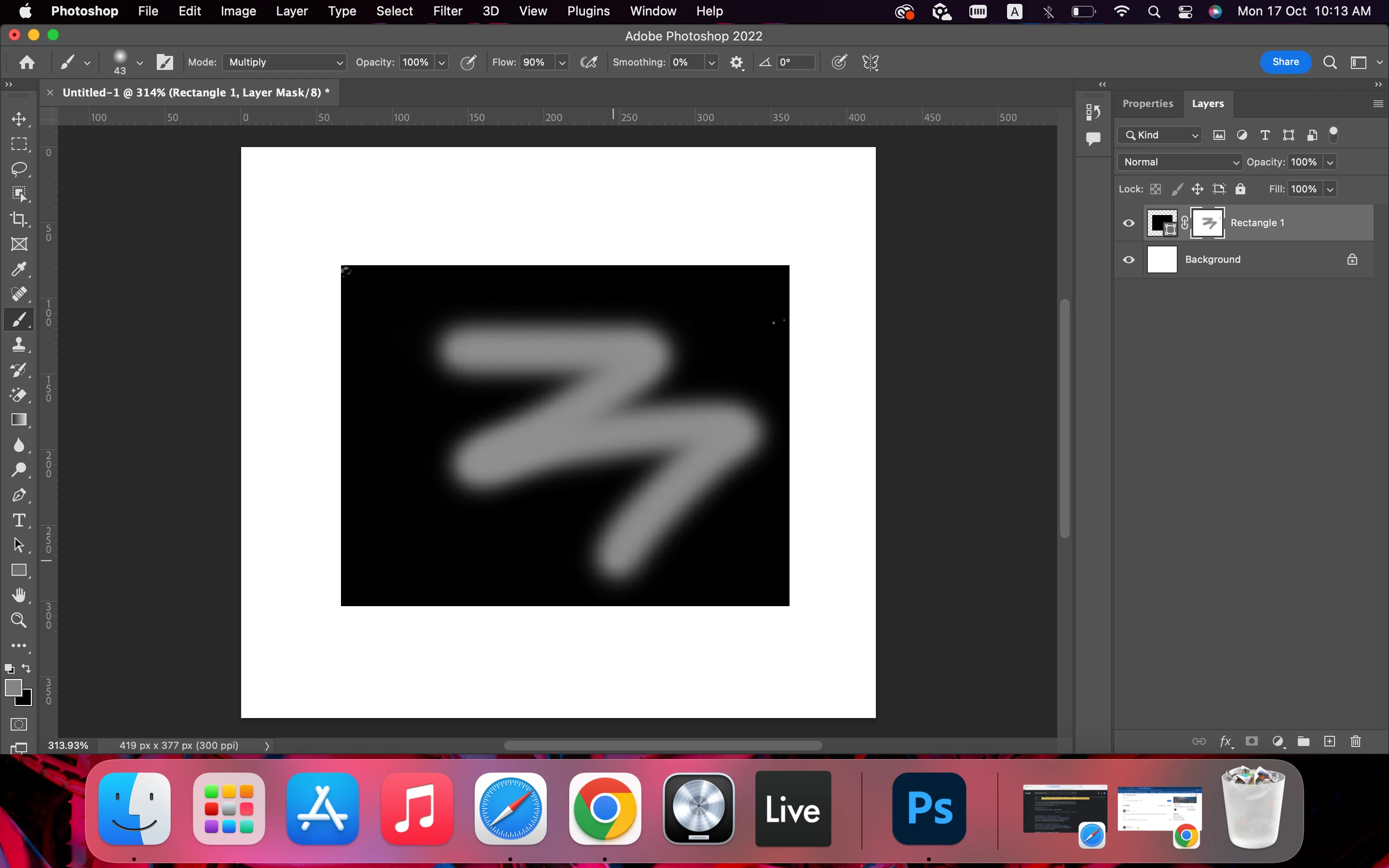Select the Rectangle 1 layer mask thumbnail
The width and height of the screenshot is (1389, 868).
point(1208,223)
